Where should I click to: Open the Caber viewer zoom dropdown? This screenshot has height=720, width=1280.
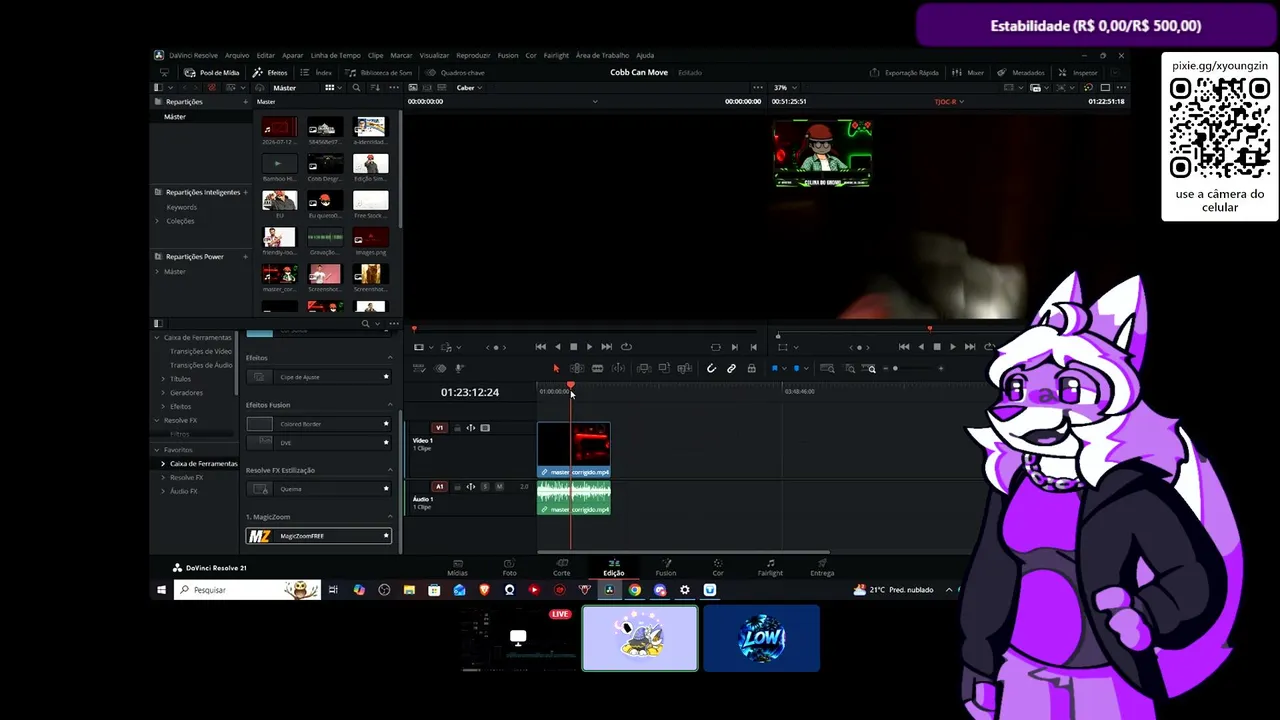(x=469, y=88)
